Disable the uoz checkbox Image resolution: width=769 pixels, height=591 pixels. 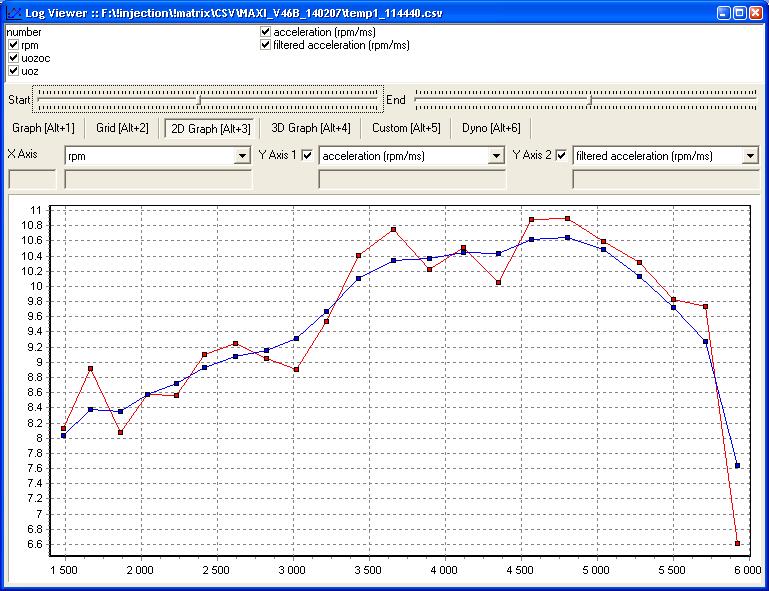pos(13,71)
